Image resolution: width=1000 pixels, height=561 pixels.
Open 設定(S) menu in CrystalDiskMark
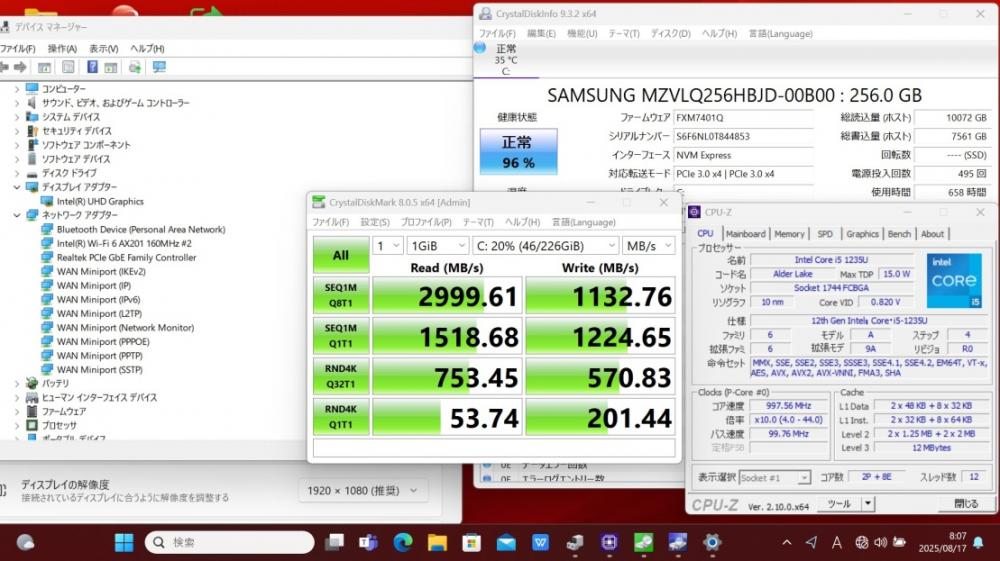[x=374, y=222]
